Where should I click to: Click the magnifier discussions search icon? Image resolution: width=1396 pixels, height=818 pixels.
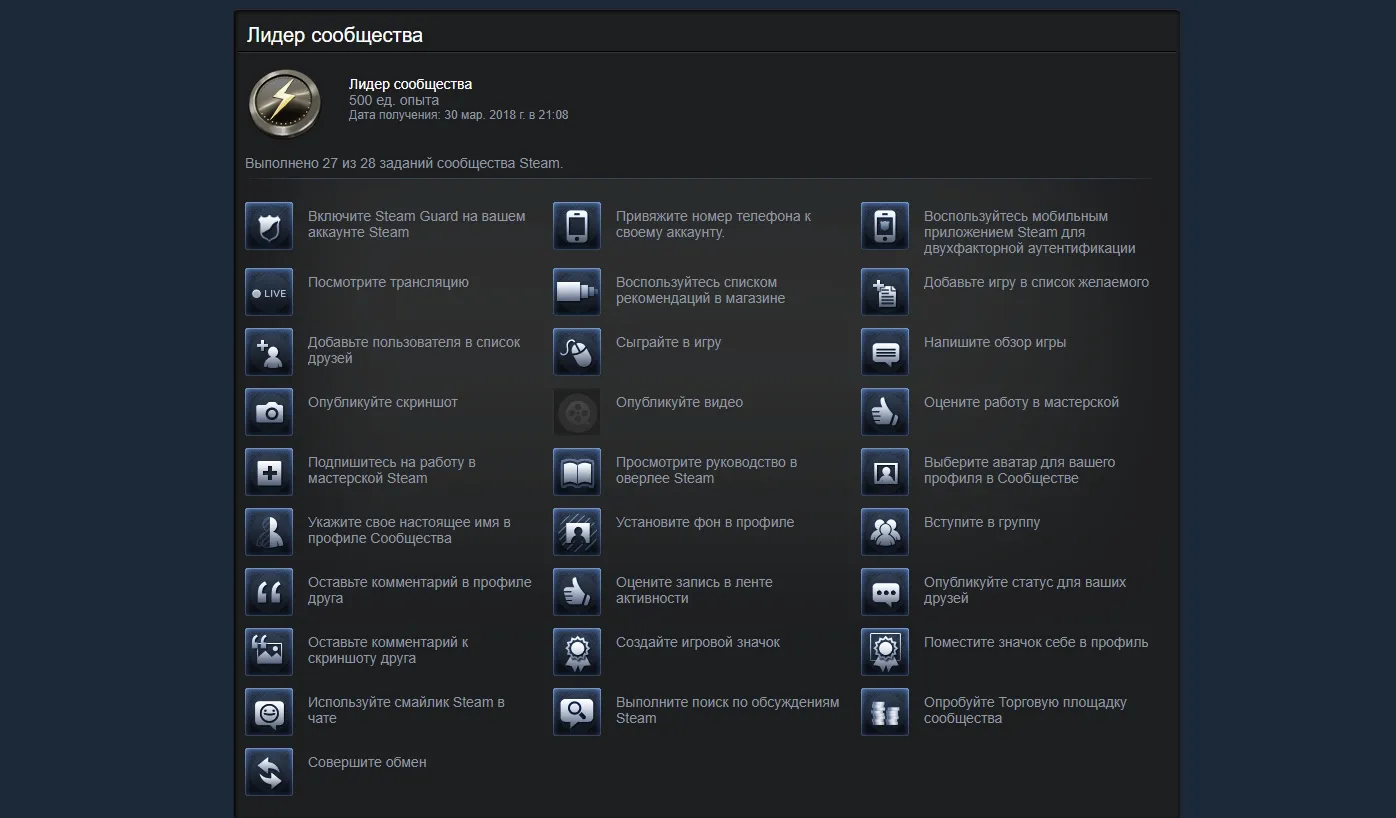577,712
